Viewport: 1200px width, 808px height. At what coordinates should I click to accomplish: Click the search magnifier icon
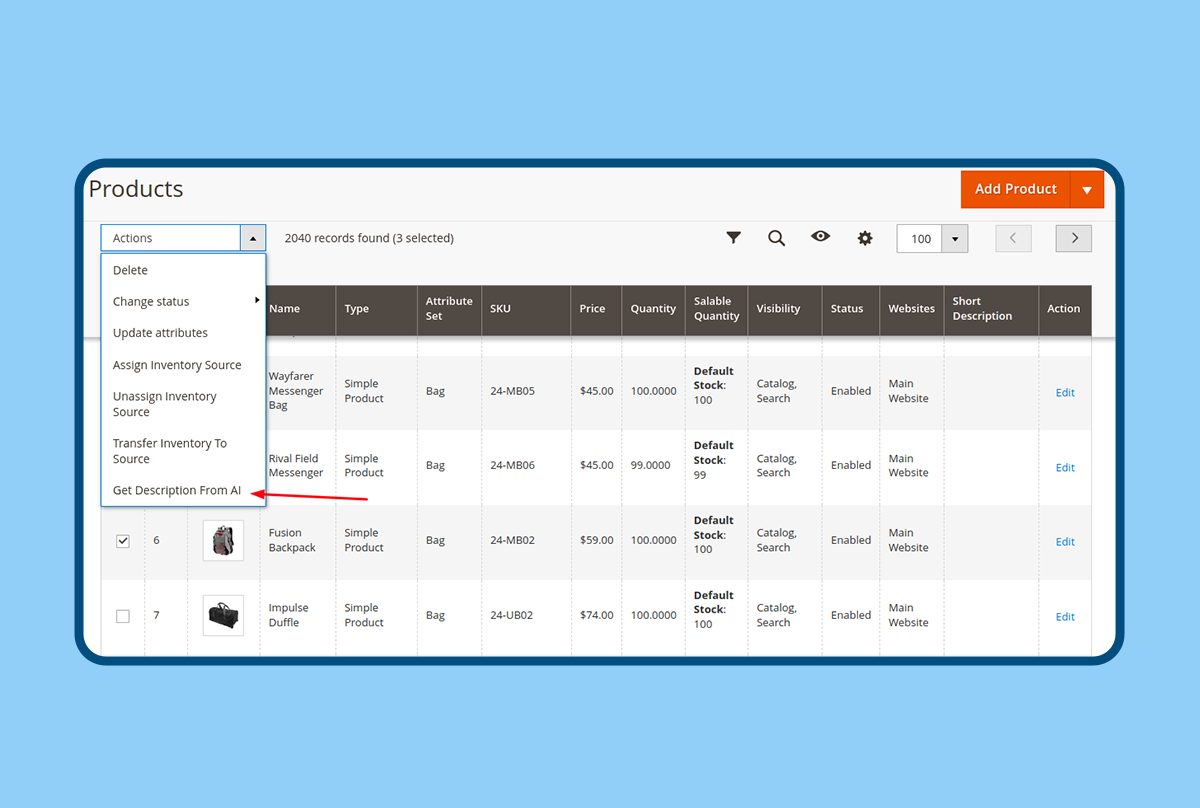coord(776,238)
